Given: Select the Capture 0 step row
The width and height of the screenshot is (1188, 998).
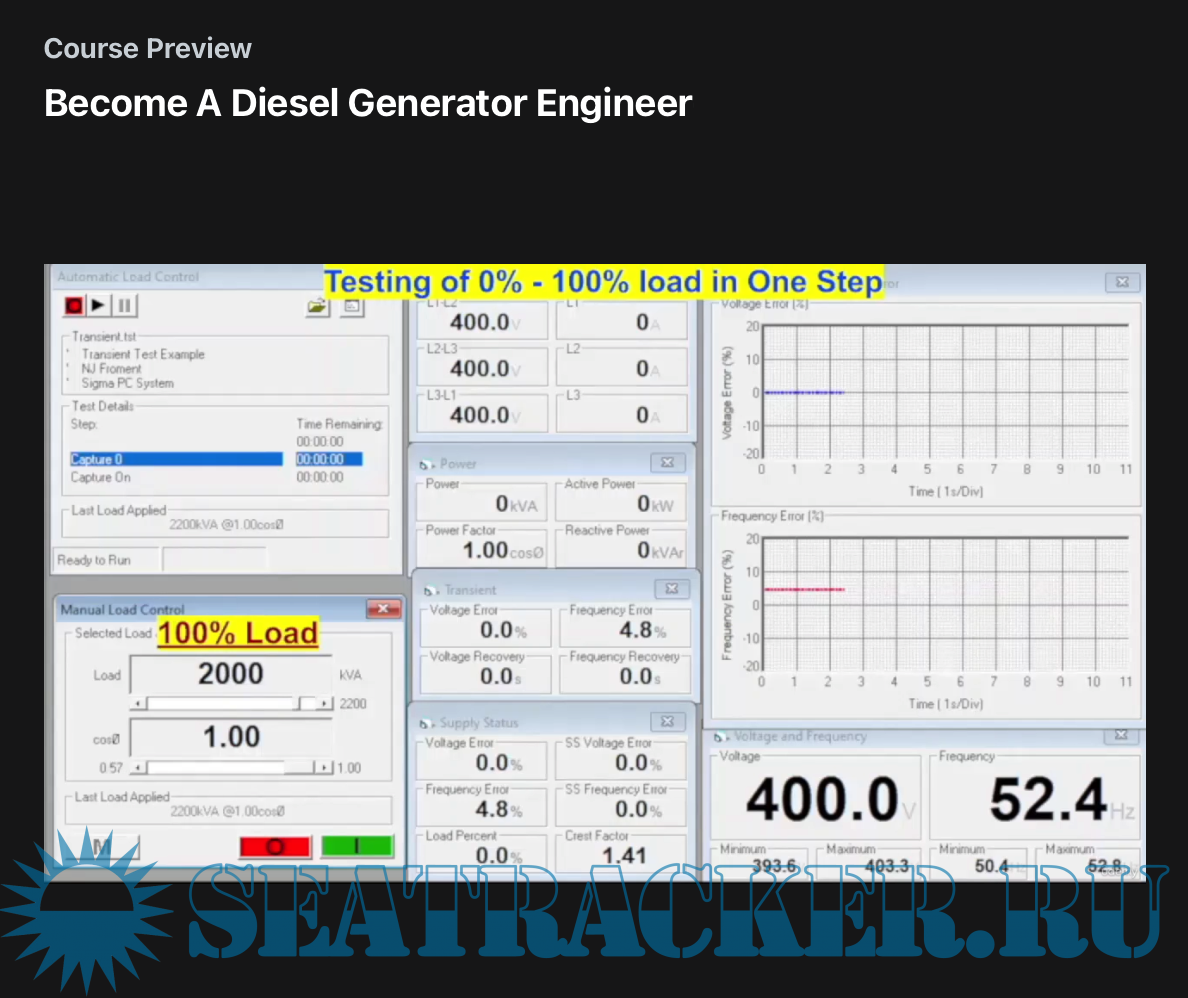Looking at the screenshot, I should pyautogui.click(x=176, y=460).
